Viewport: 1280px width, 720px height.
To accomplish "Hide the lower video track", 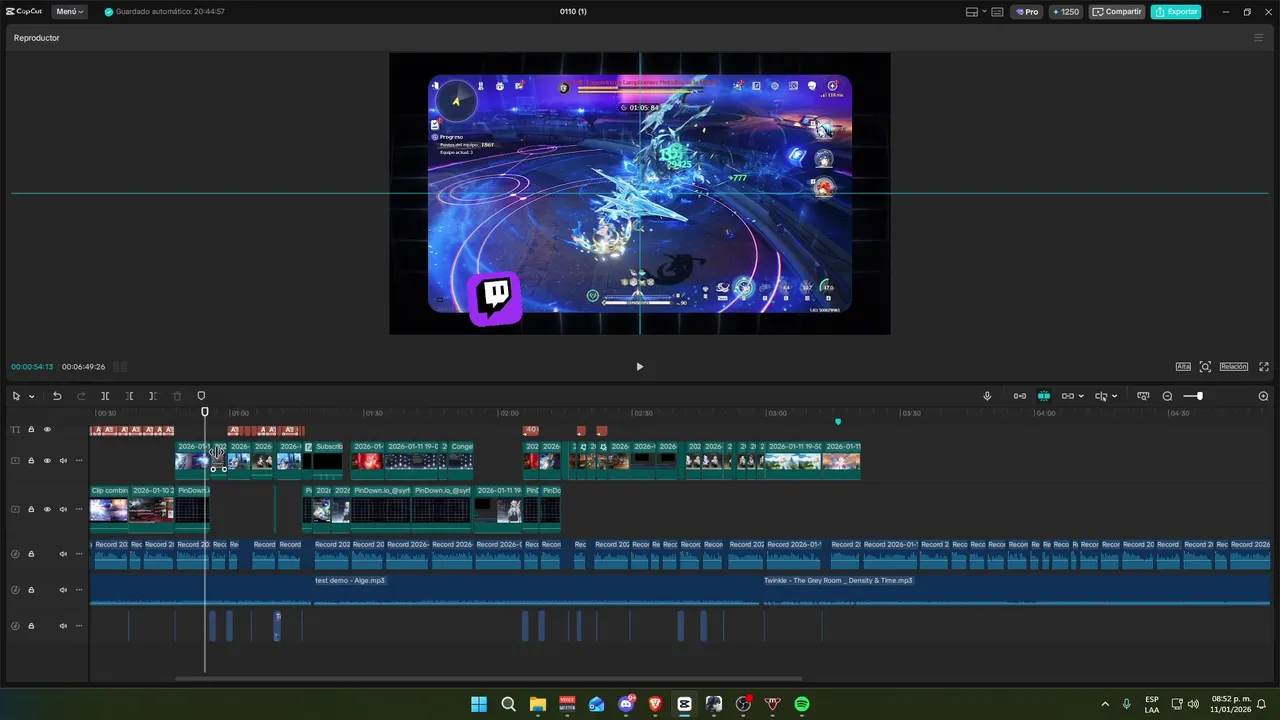I will tap(47, 509).
